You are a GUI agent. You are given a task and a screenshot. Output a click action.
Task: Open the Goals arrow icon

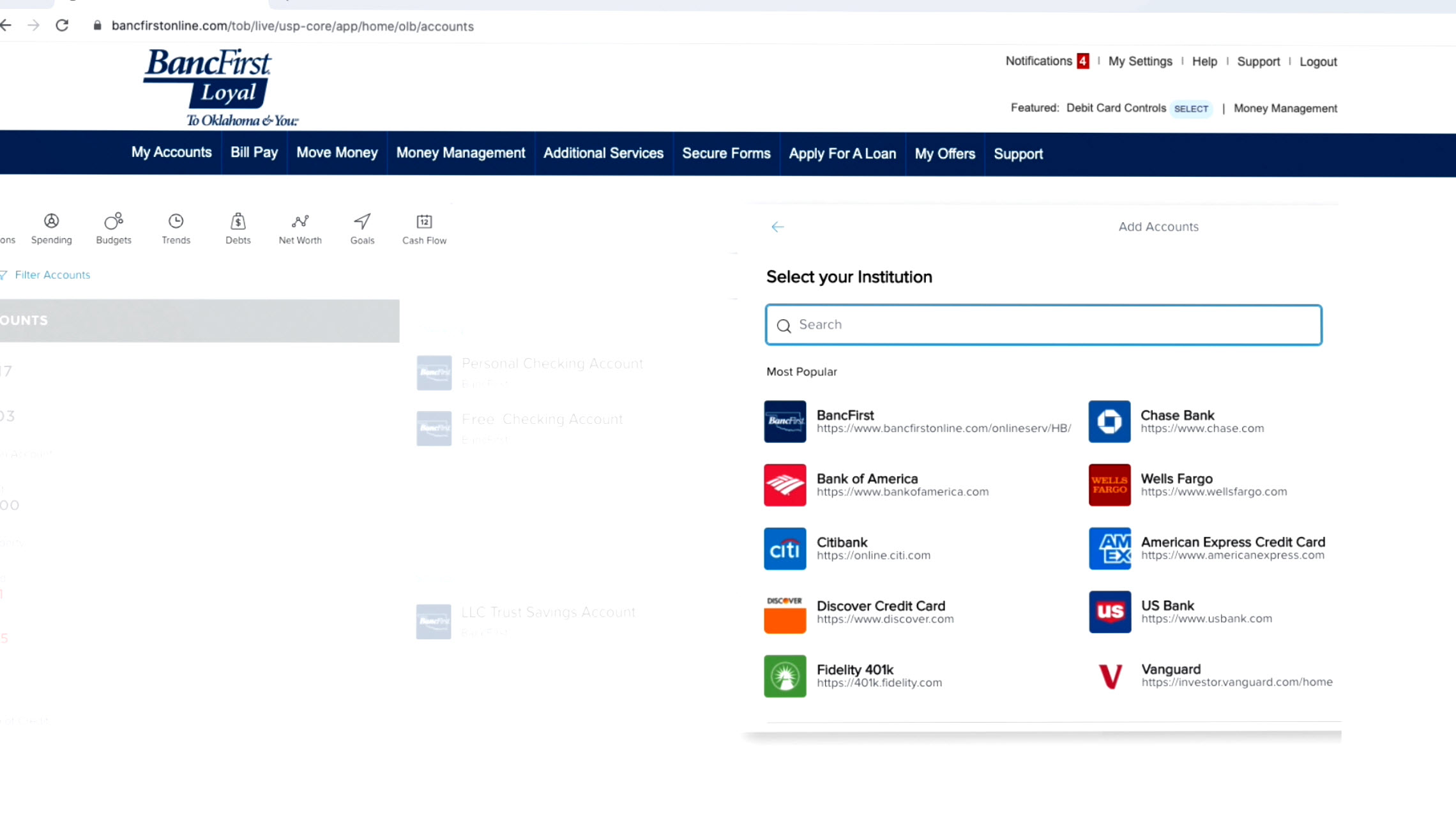(362, 222)
